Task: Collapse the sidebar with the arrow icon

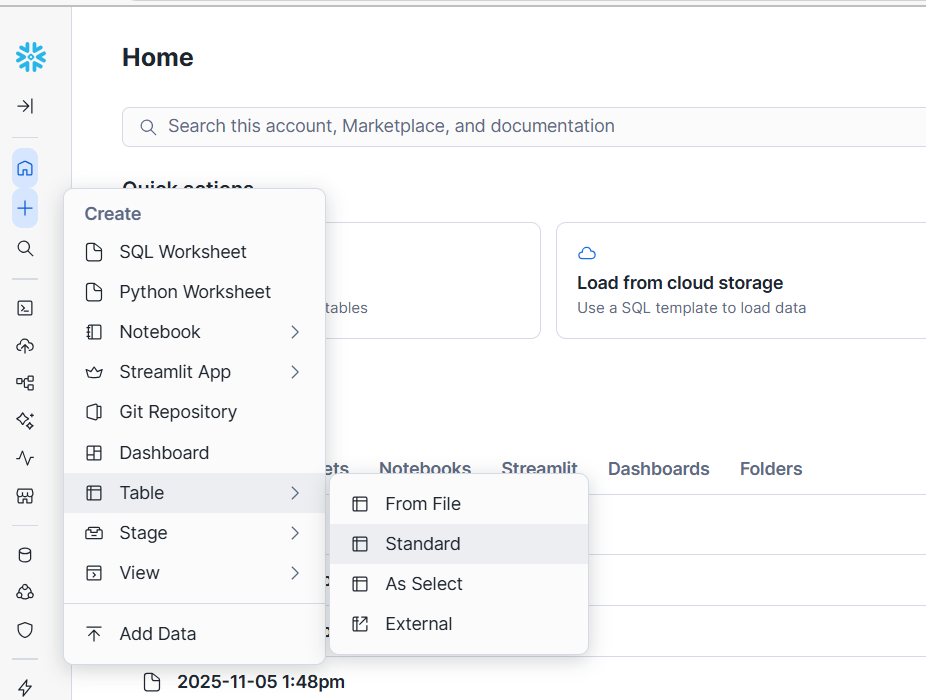Action: (x=25, y=106)
